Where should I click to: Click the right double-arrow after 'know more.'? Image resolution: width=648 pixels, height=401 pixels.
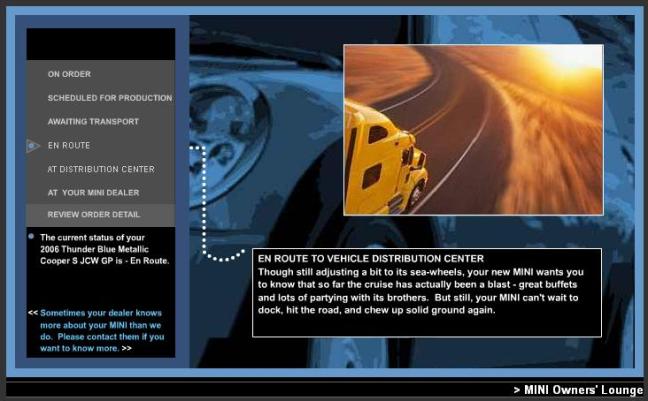pyautogui.click(x=126, y=350)
